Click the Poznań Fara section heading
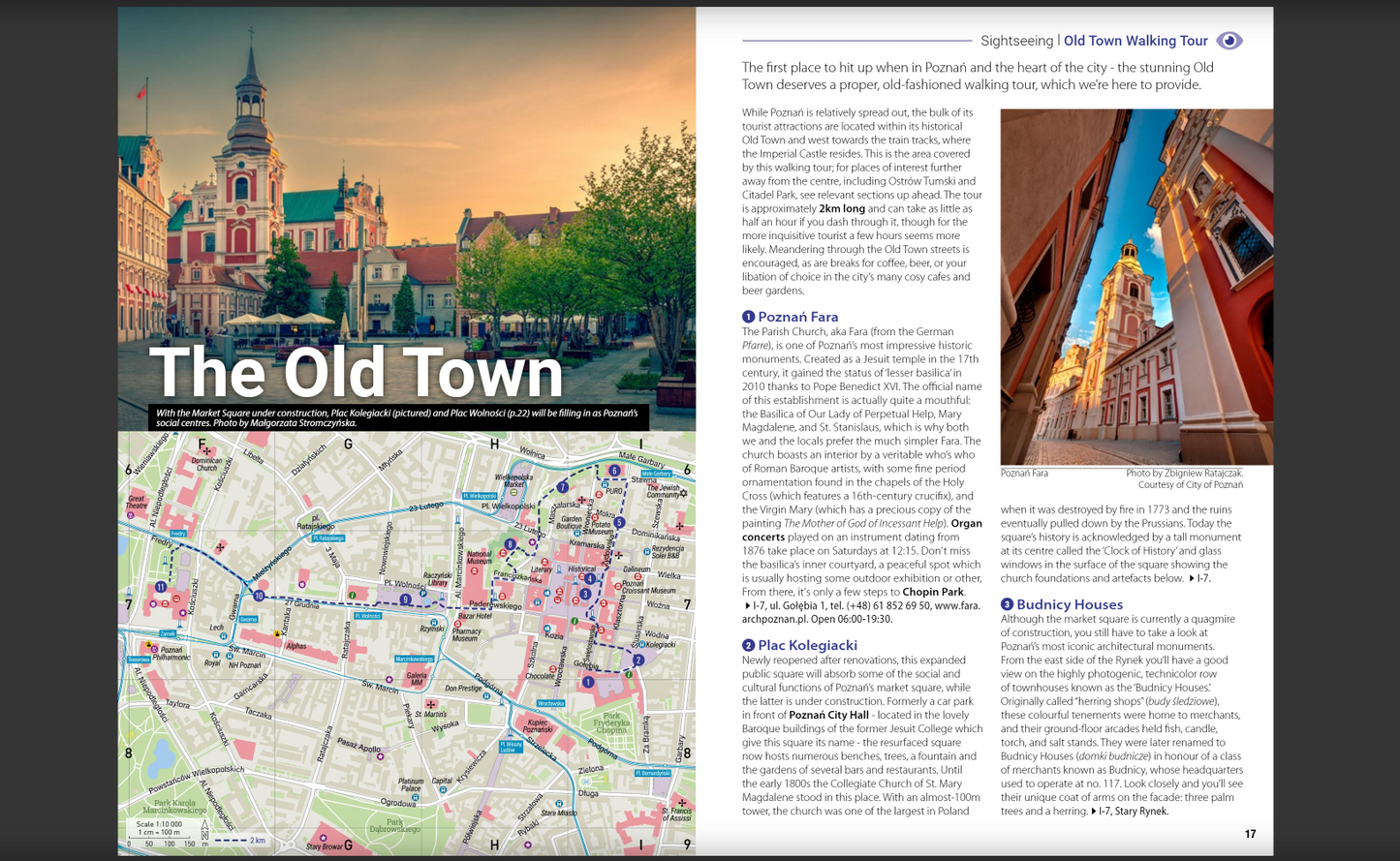Image resolution: width=1400 pixels, height=861 pixels. point(798,317)
